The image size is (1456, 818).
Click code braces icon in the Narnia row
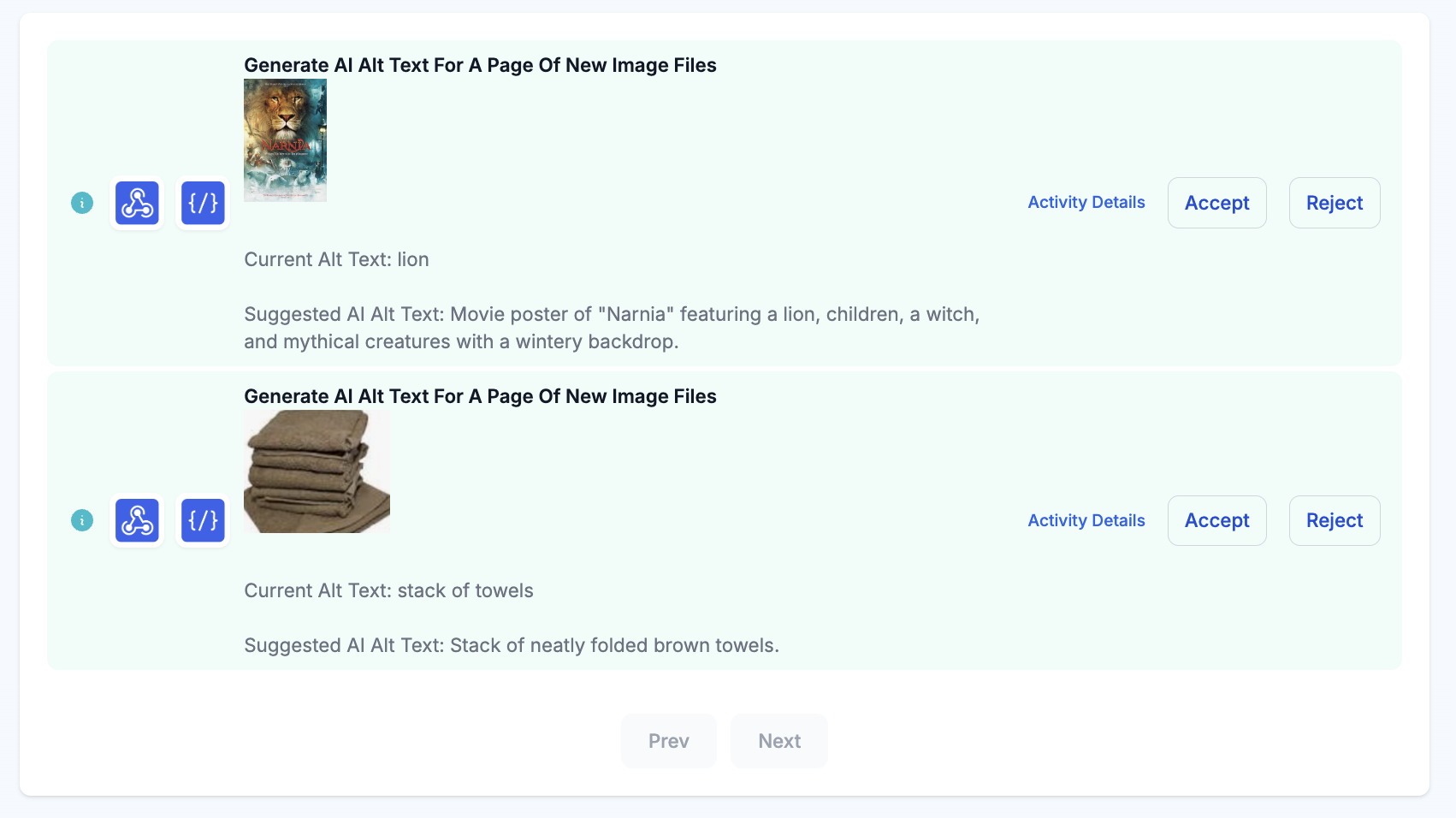[203, 203]
